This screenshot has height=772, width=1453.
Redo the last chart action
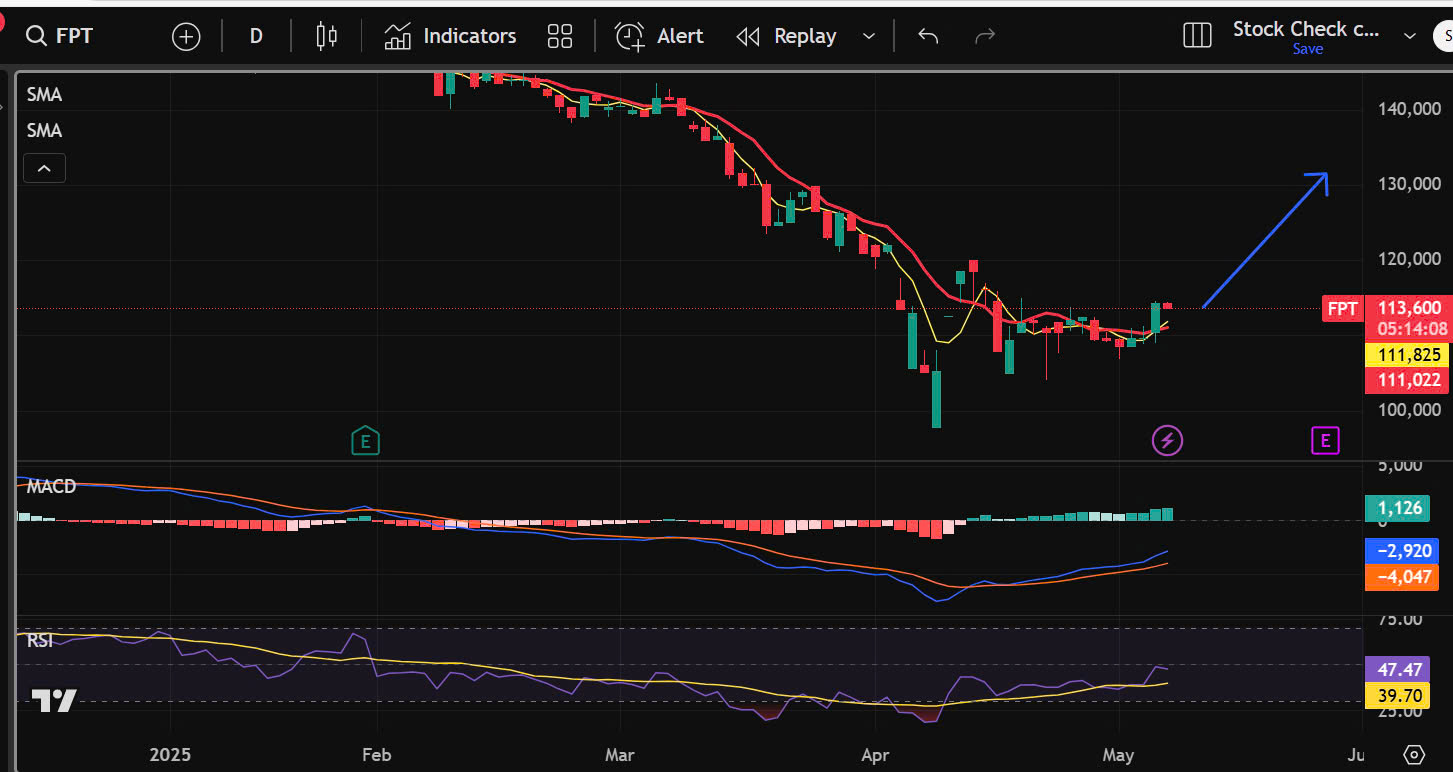point(985,37)
